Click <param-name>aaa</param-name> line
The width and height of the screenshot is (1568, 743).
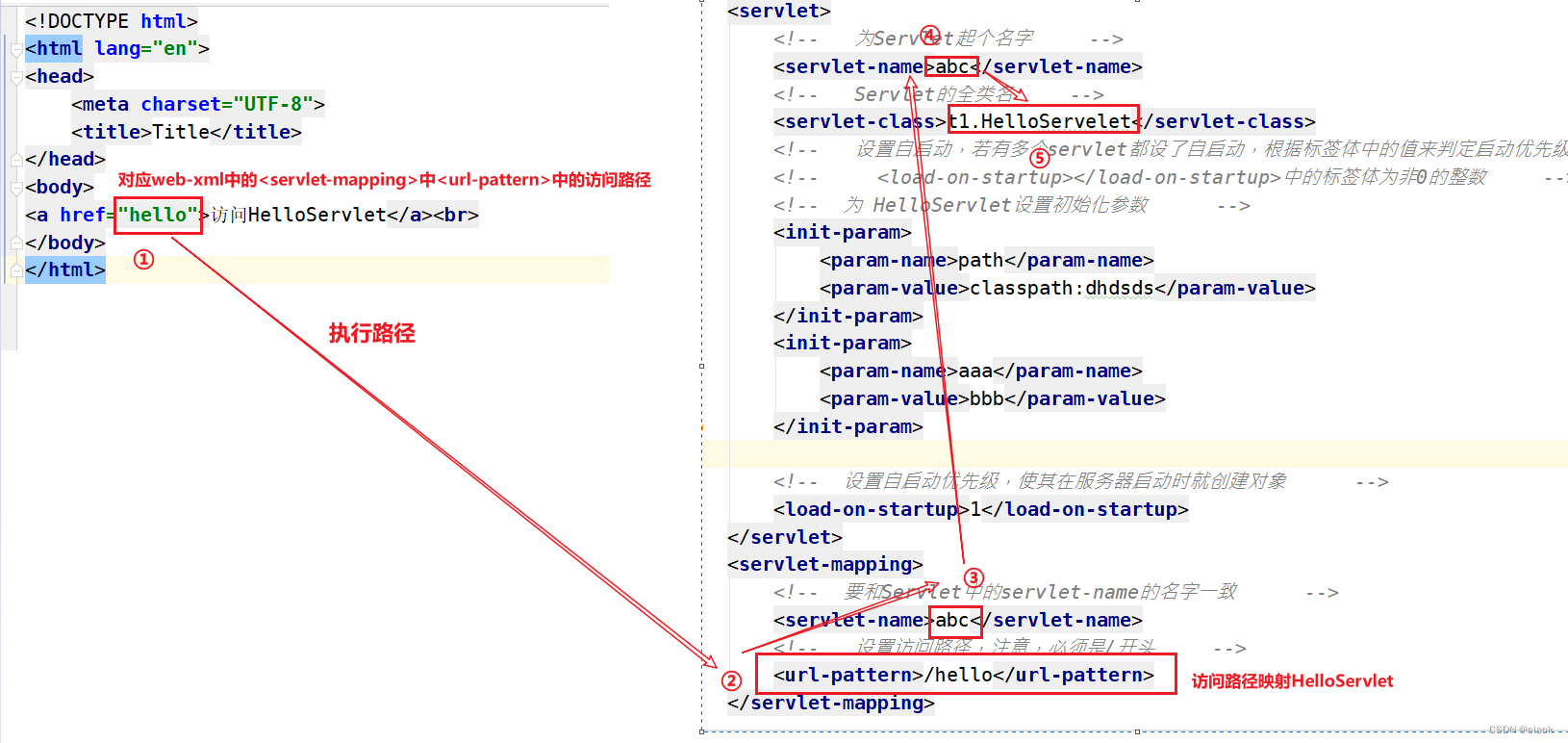click(981, 371)
